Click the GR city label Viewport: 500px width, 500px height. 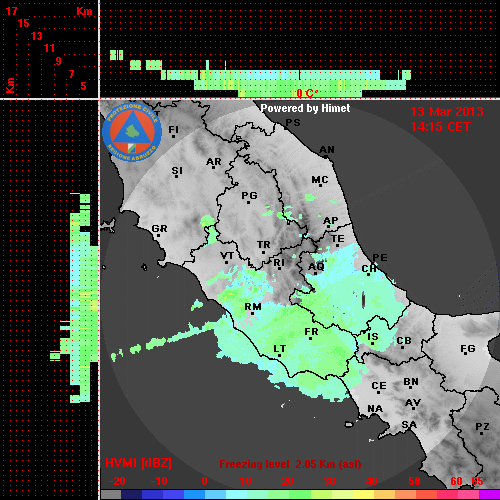coord(159,229)
